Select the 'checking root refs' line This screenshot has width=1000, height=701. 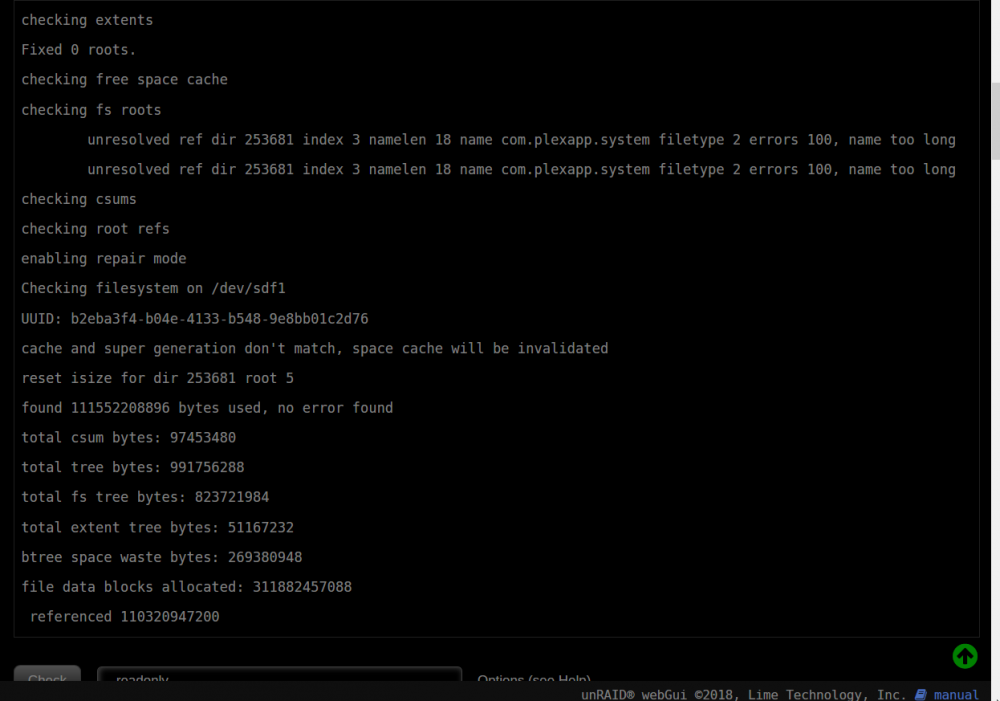coord(96,229)
